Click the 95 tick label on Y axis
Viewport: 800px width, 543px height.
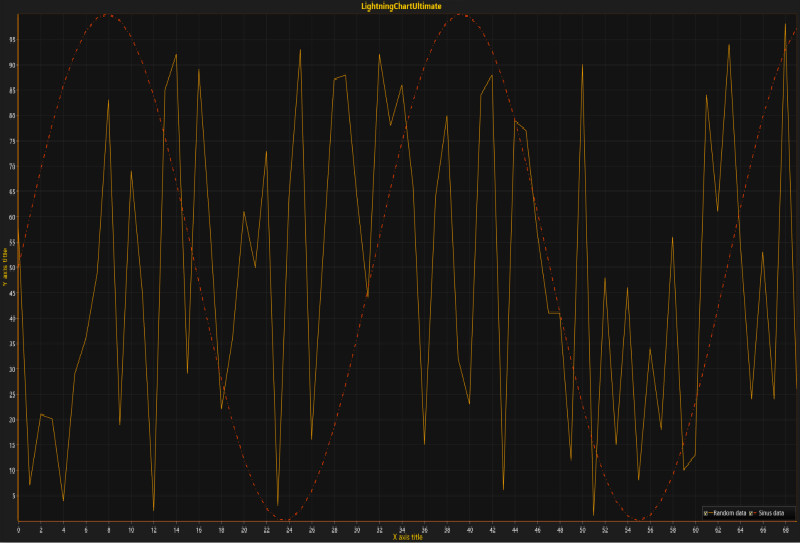click(x=11, y=40)
